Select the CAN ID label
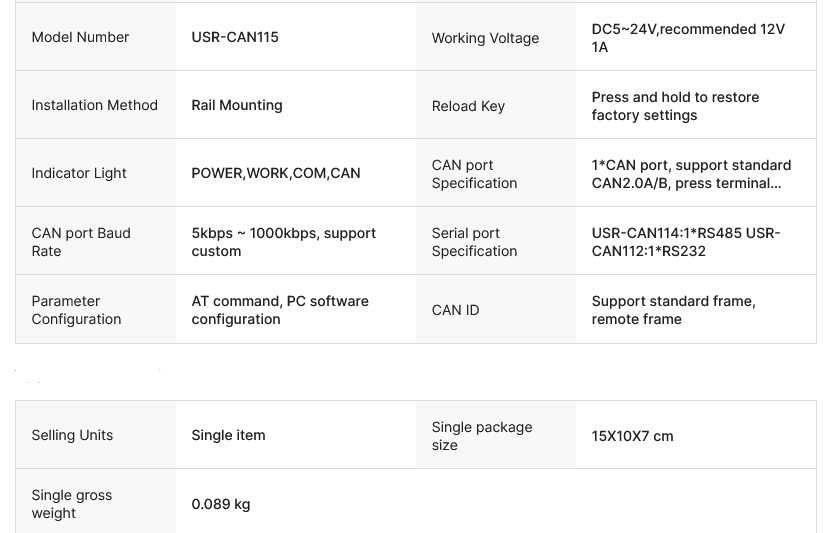The height and width of the screenshot is (533, 826). [x=455, y=310]
